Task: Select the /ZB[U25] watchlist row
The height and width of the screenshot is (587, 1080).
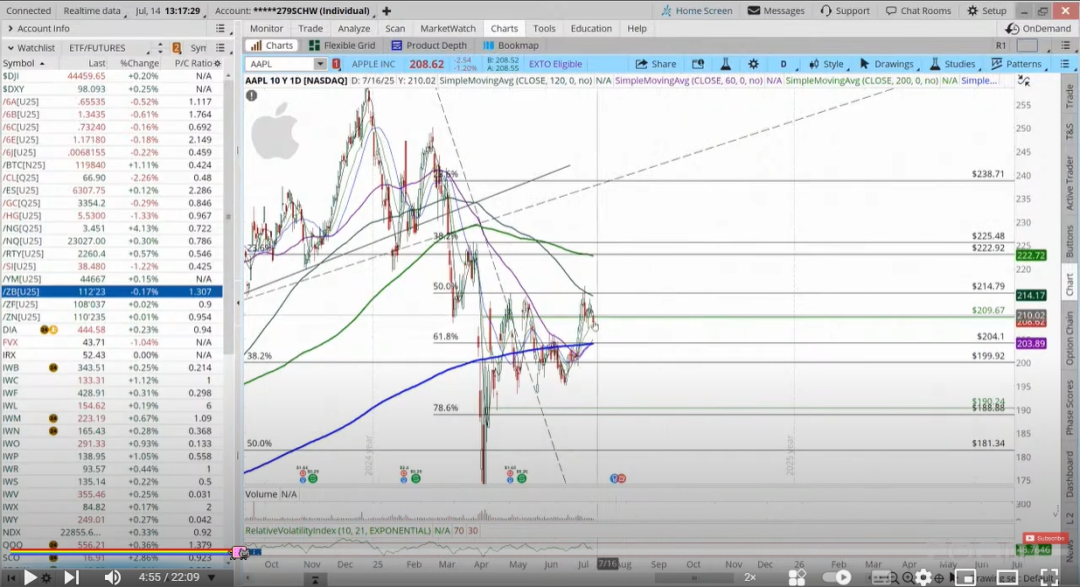Action: 112,291
